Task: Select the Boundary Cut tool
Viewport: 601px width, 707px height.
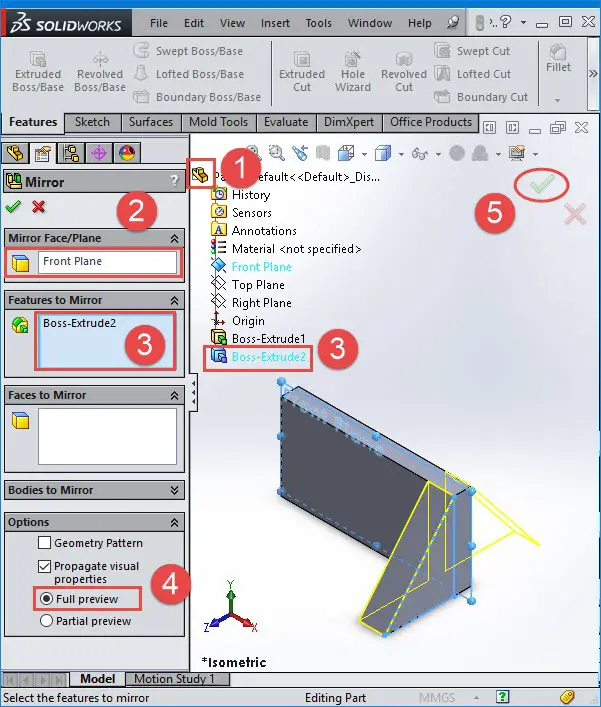Action: click(x=481, y=96)
